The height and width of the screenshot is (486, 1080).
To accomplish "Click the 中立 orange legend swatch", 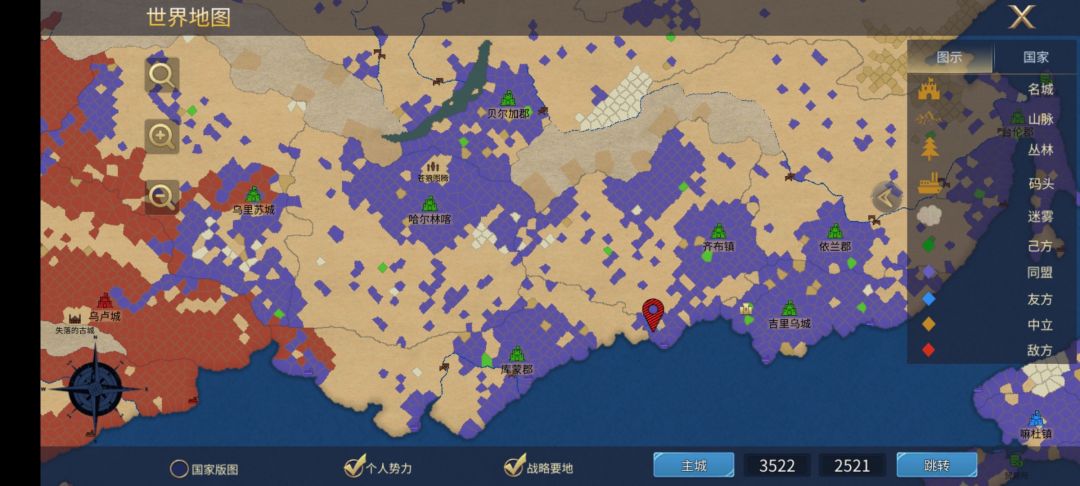I will (929, 324).
